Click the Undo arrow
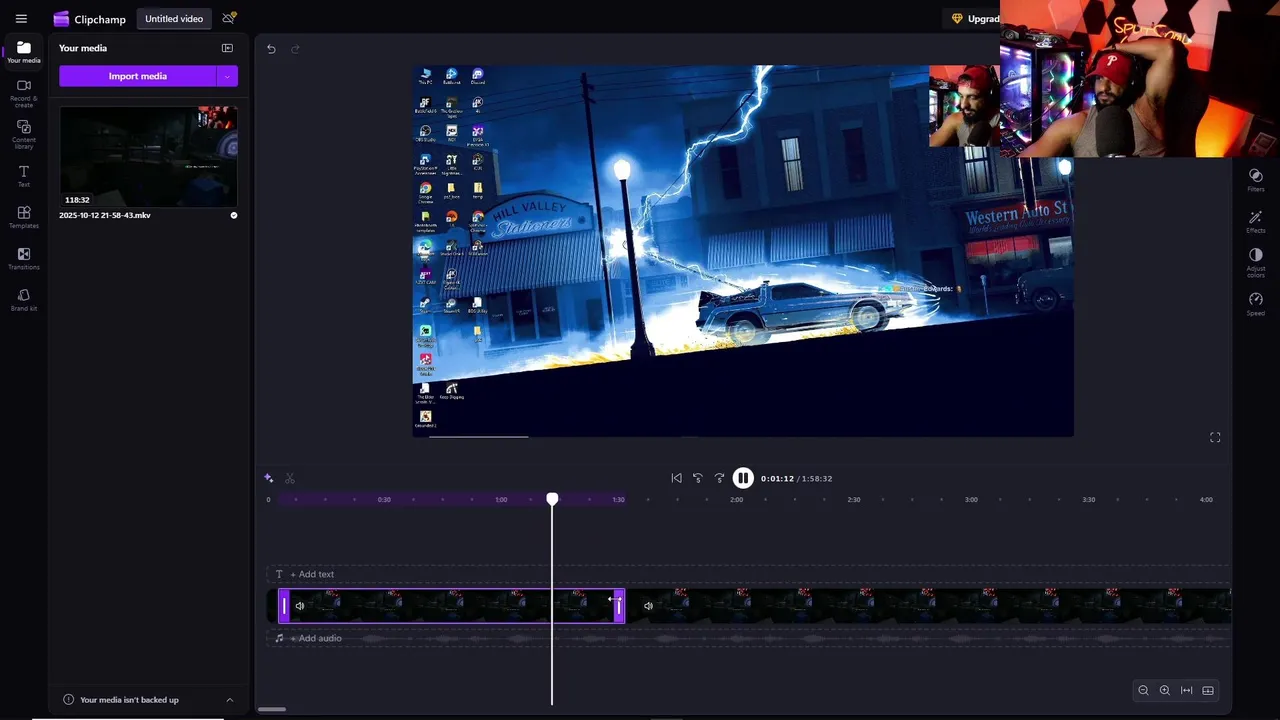Screen dimensions: 1280x720 click(x=271, y=49)
